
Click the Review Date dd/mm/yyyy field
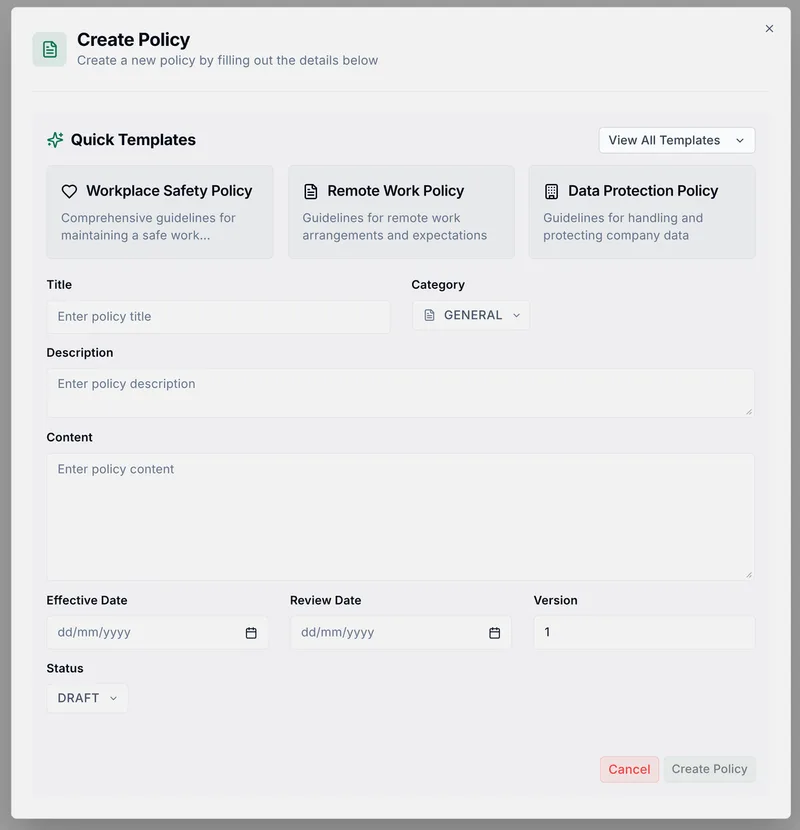pos(401,632)
